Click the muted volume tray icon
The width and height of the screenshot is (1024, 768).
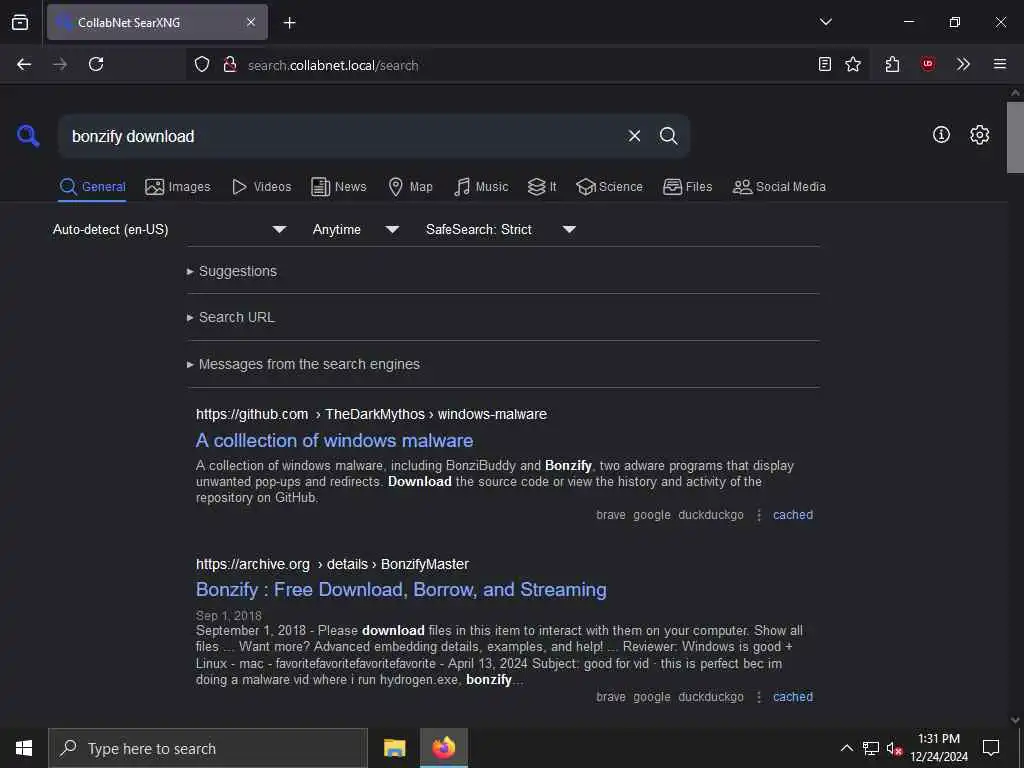pyautogui.click(x=894, y=748)
